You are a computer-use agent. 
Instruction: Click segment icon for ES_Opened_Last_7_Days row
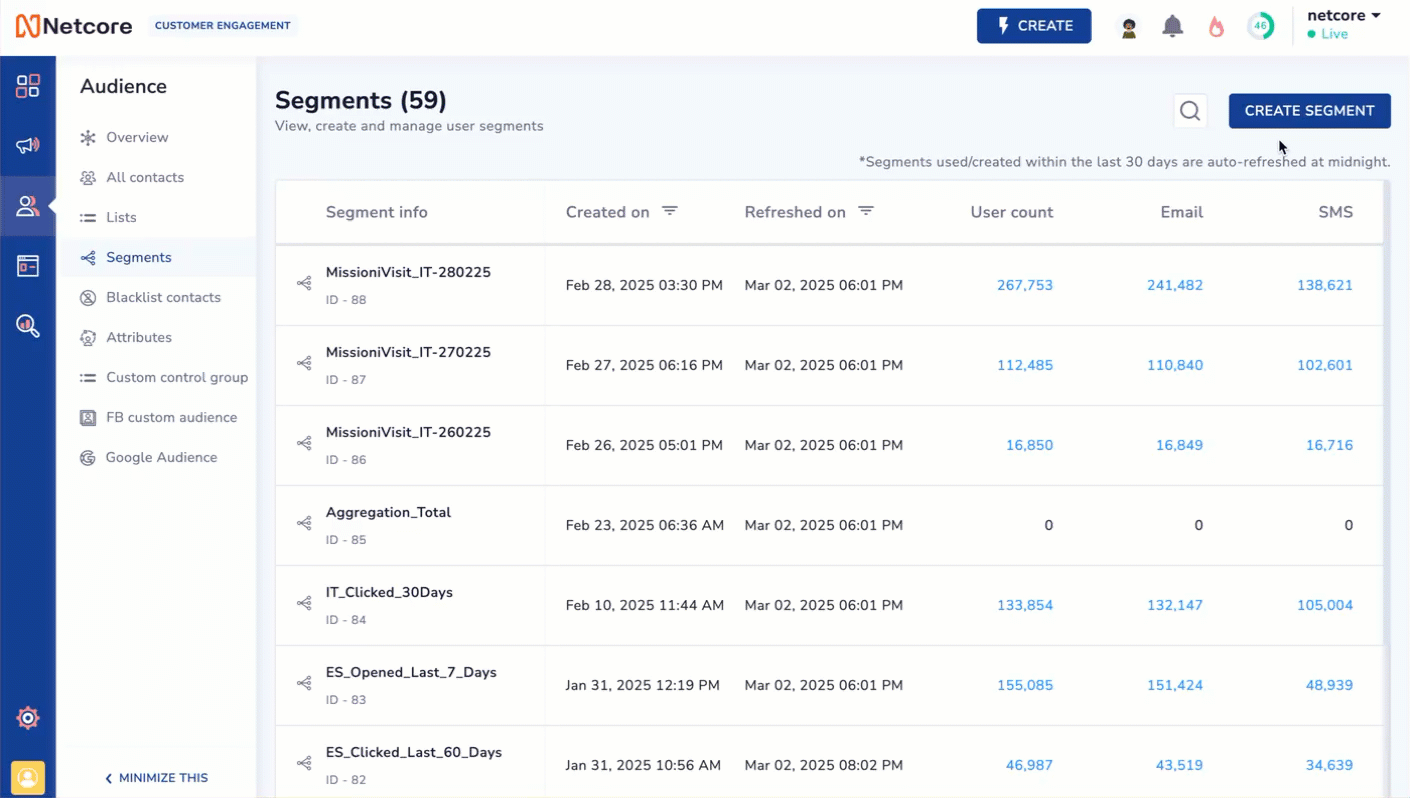304,684
